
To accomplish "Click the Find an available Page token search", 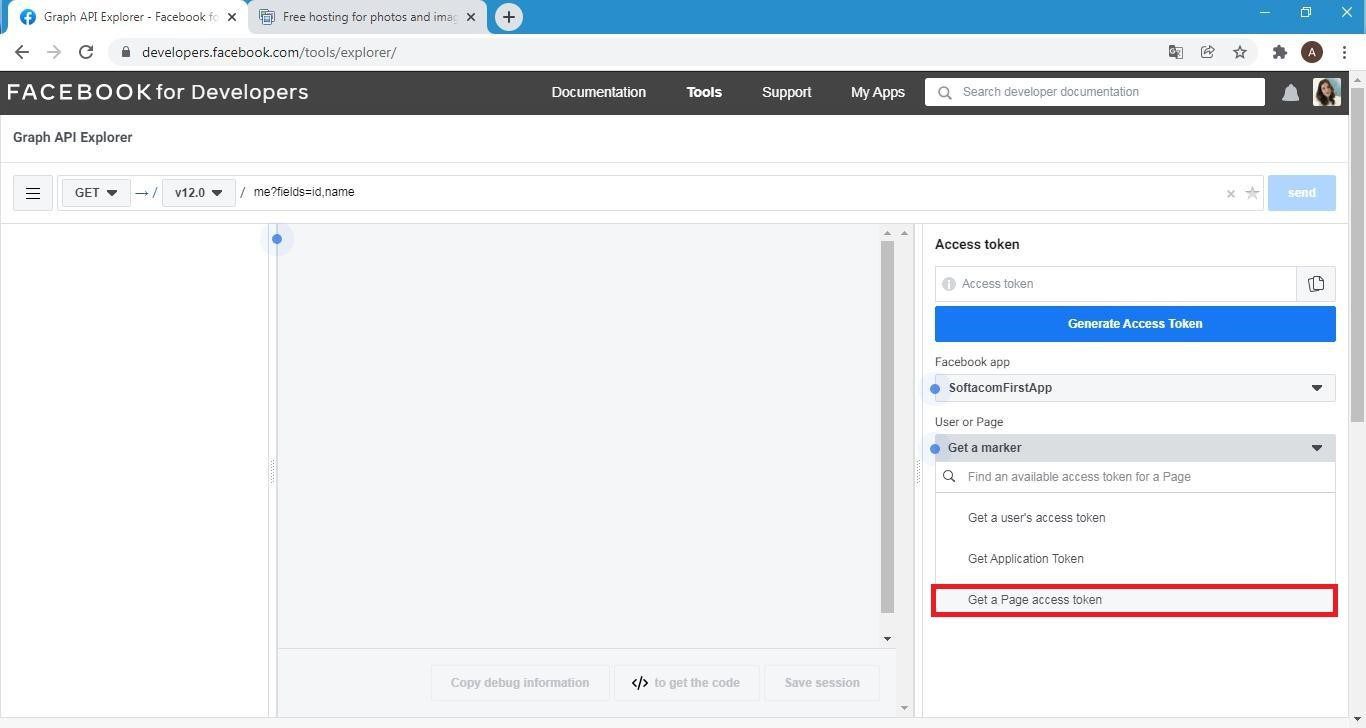I will click(1135, 477).
